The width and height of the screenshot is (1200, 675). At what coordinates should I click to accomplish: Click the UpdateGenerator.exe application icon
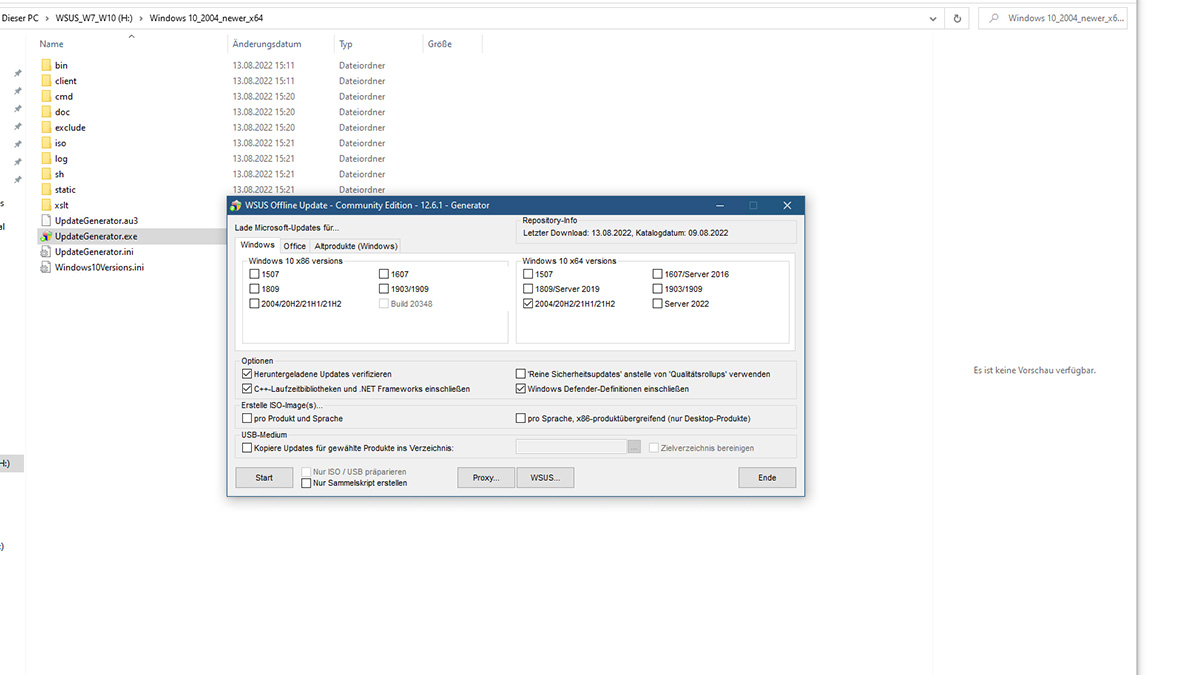(x=46, y=236)
